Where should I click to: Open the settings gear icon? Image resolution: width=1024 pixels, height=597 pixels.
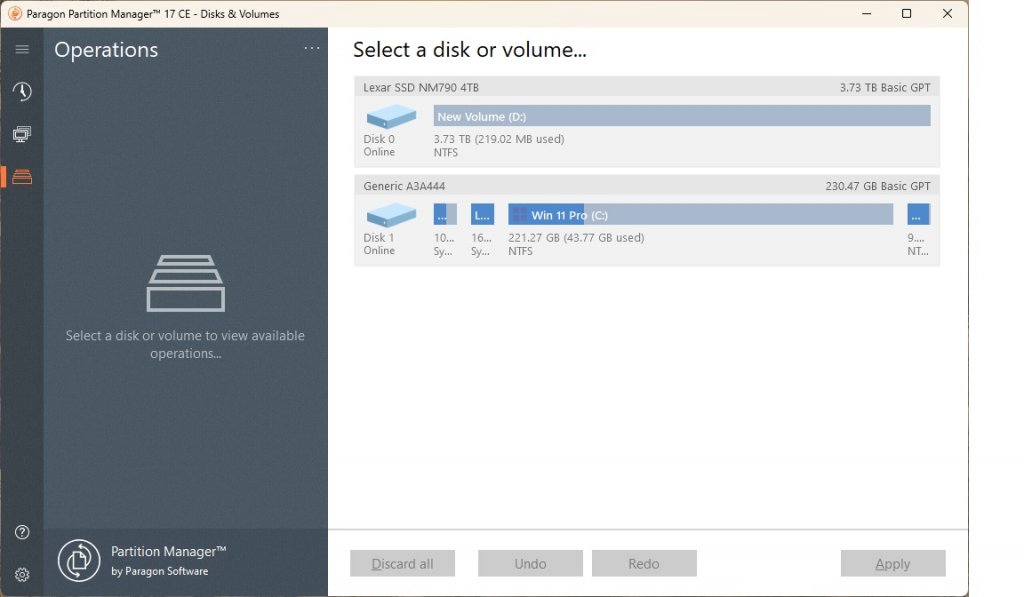[x=22, y=574]
